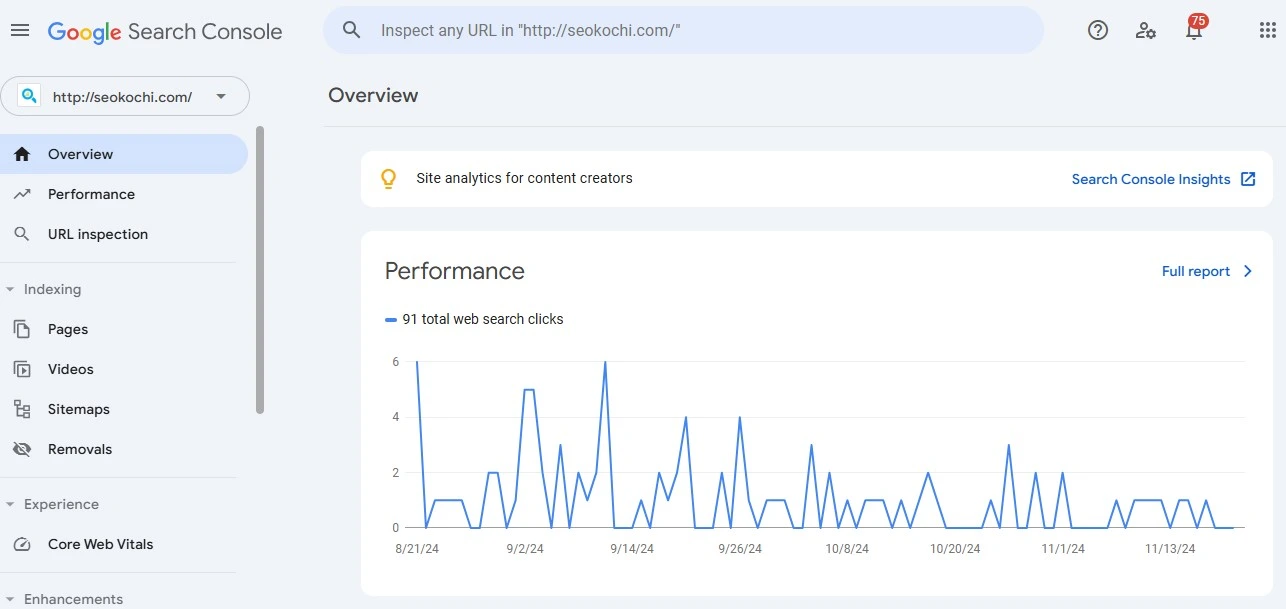Click the Core Web Vitals gauge icon
Image resolution: width=1286 pixels, height=609 pixels.
pyautogui.click(x=22, y=544)
